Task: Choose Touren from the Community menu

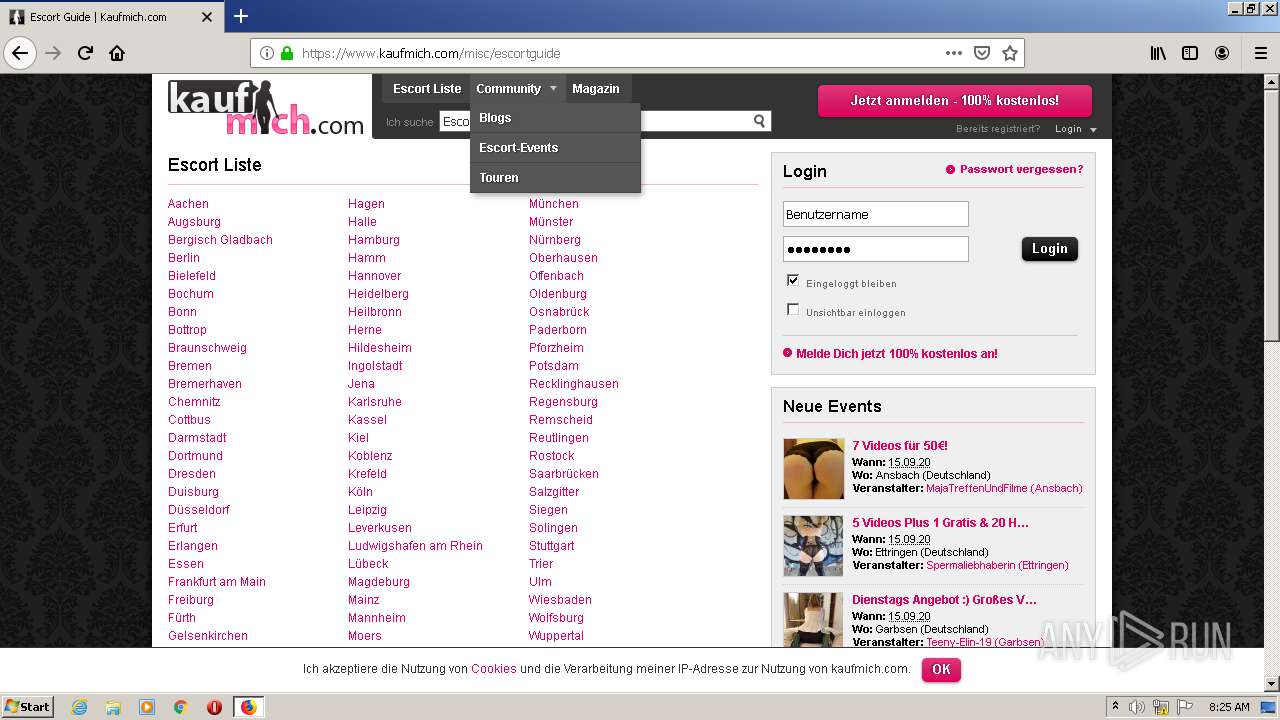Action: (x=555, y=178)
